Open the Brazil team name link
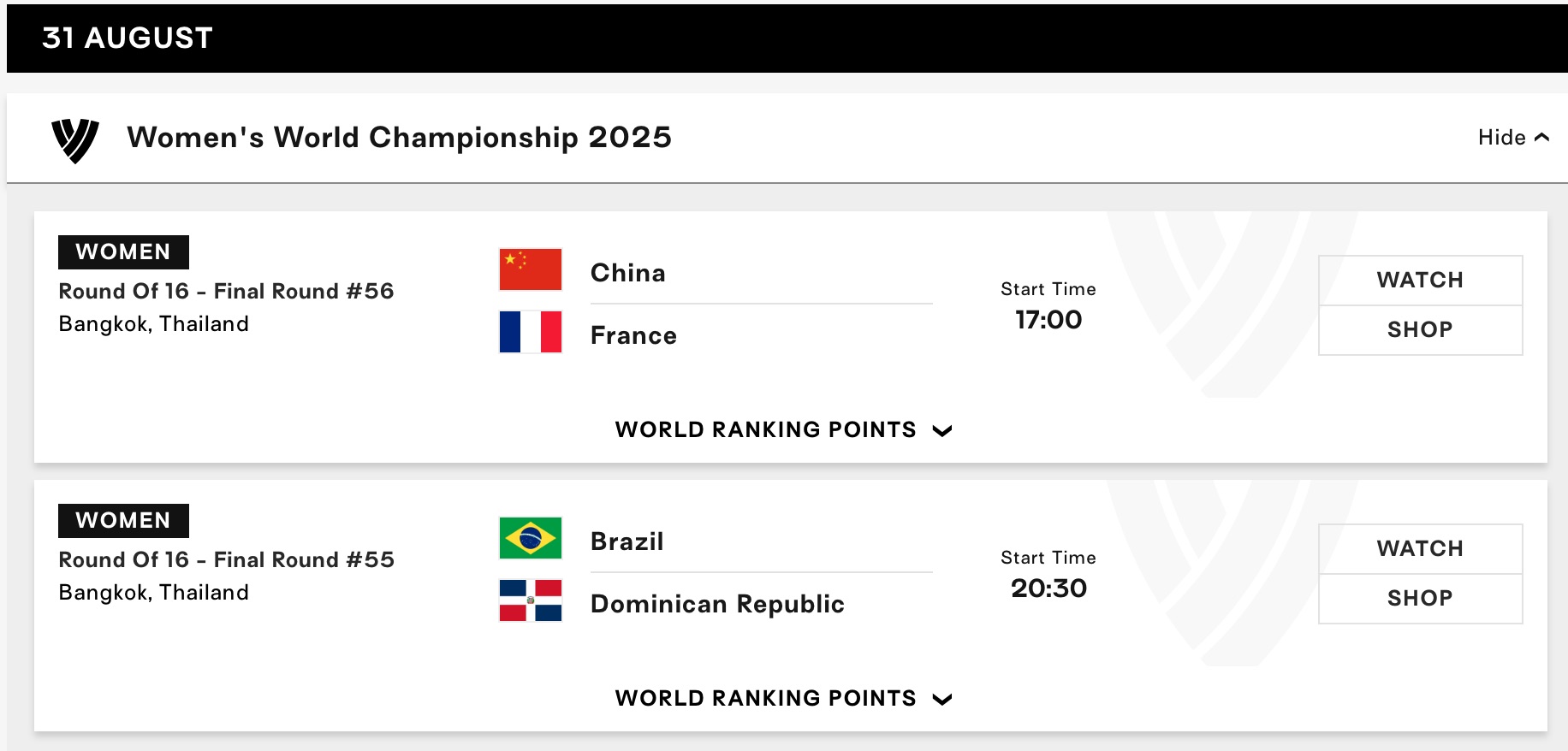 click(x=627, y=541)
